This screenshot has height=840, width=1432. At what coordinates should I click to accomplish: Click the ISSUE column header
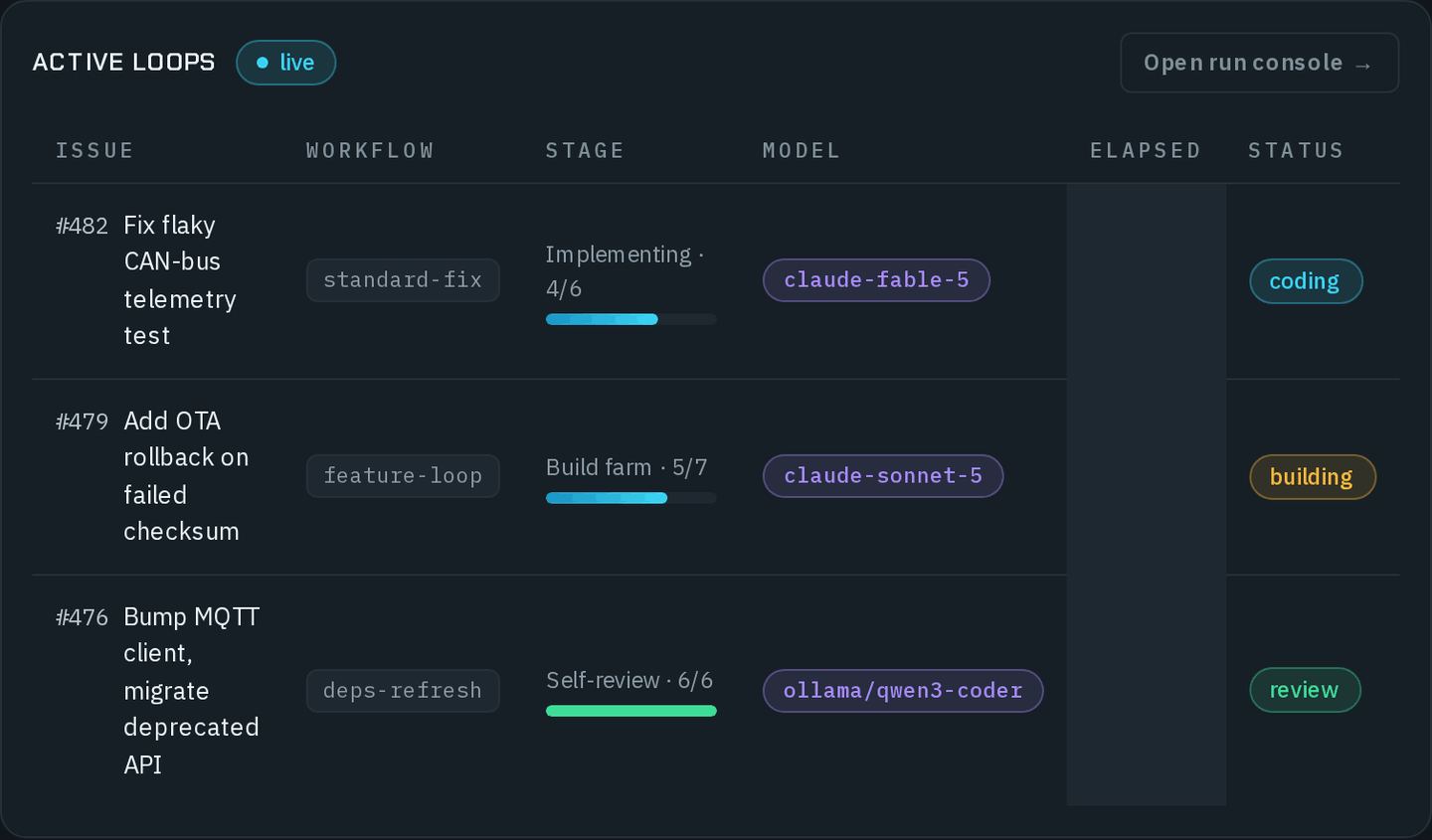click(x=94, y=150)
